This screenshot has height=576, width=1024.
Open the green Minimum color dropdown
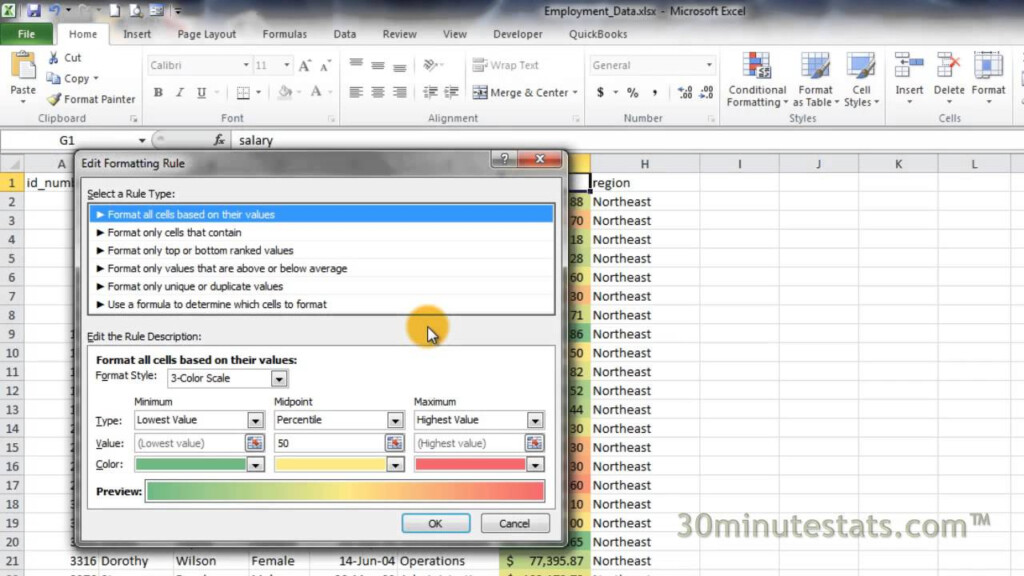tap(255, 465)
